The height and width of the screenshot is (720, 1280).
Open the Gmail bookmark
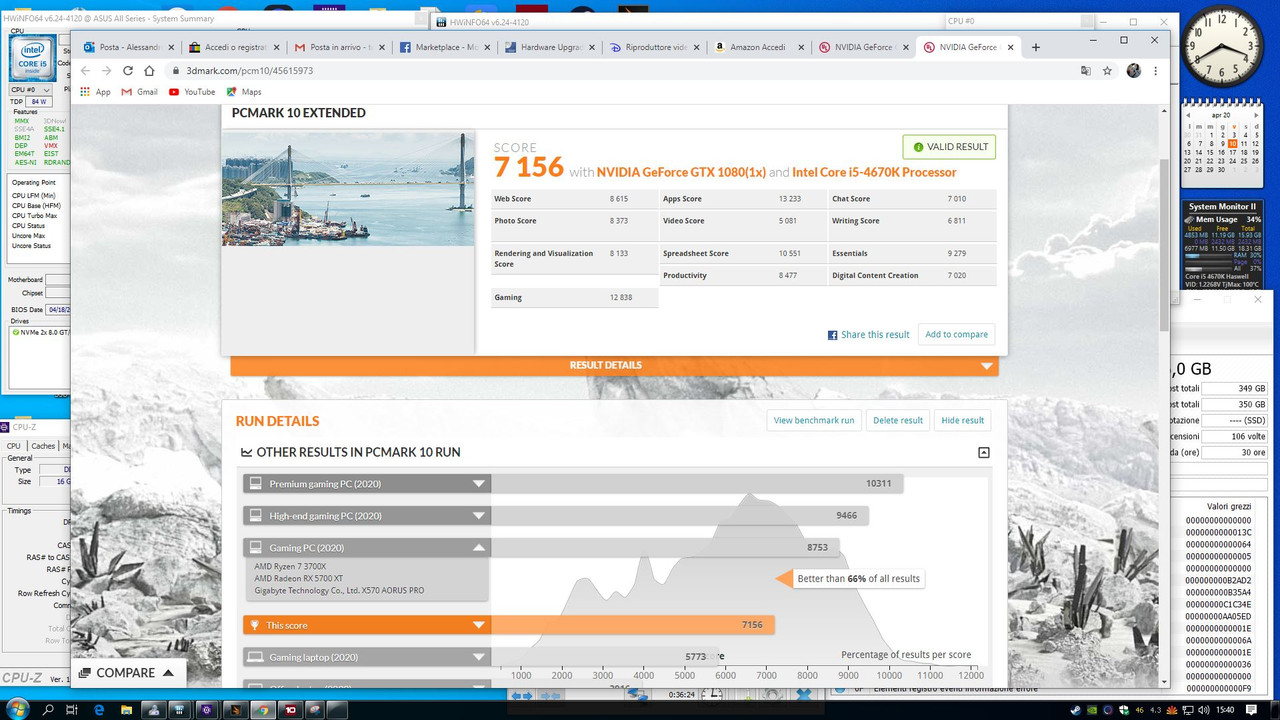(x=140, y=92)
